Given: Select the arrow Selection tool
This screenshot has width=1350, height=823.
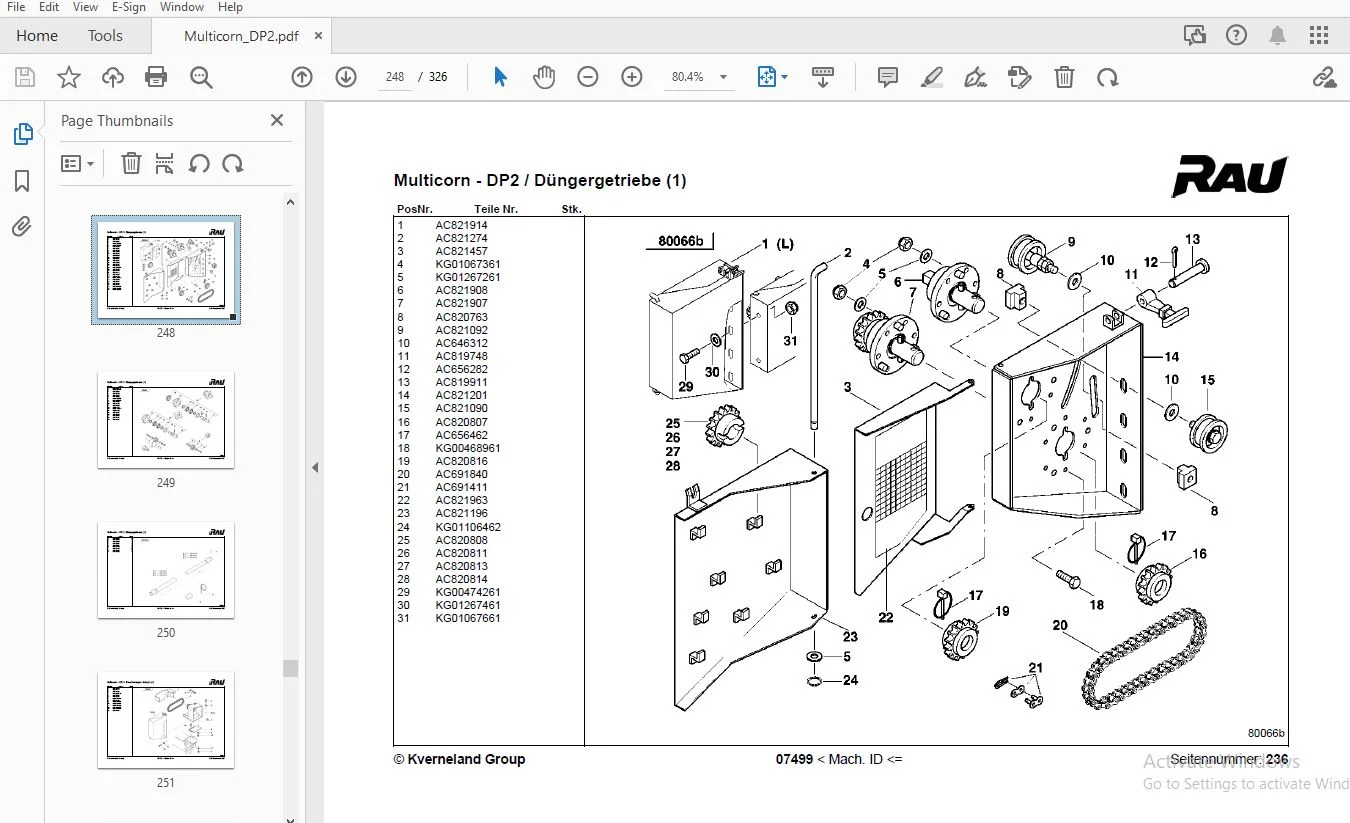Looking at the screenshot, I should pyautogui.click(x=501, y=77).
